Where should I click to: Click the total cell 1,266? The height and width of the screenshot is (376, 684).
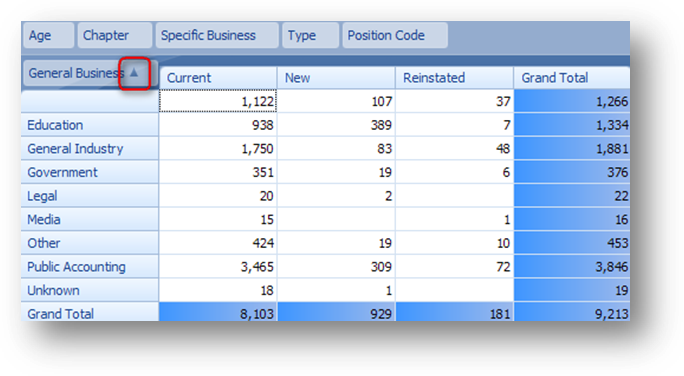tap(572, 102)
